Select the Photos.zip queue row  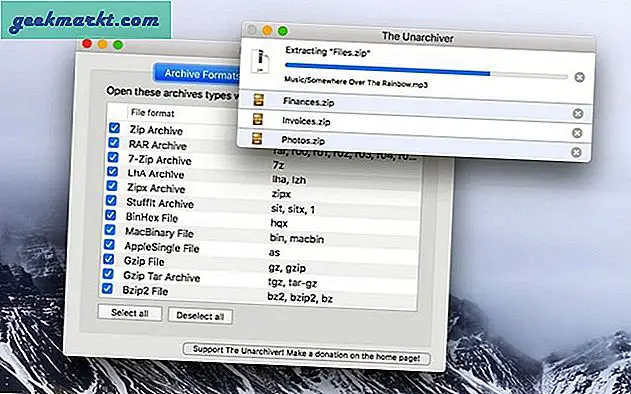coord(413,146)
